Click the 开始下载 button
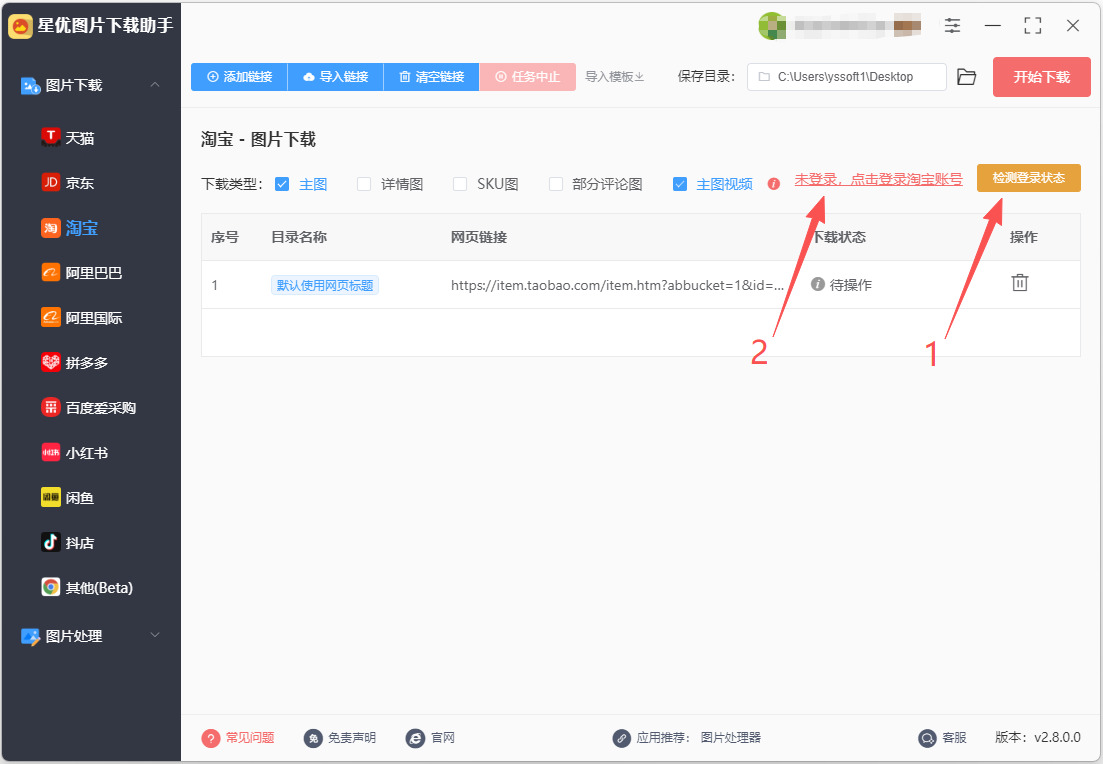Screen dimensions: 1103x764 [x=1041, y=77]
